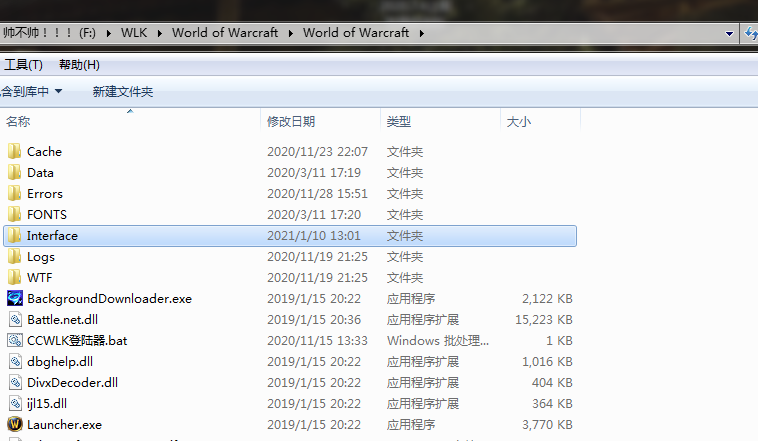Click the date 2020/11/23 22:07

click(x=317, y=151)
